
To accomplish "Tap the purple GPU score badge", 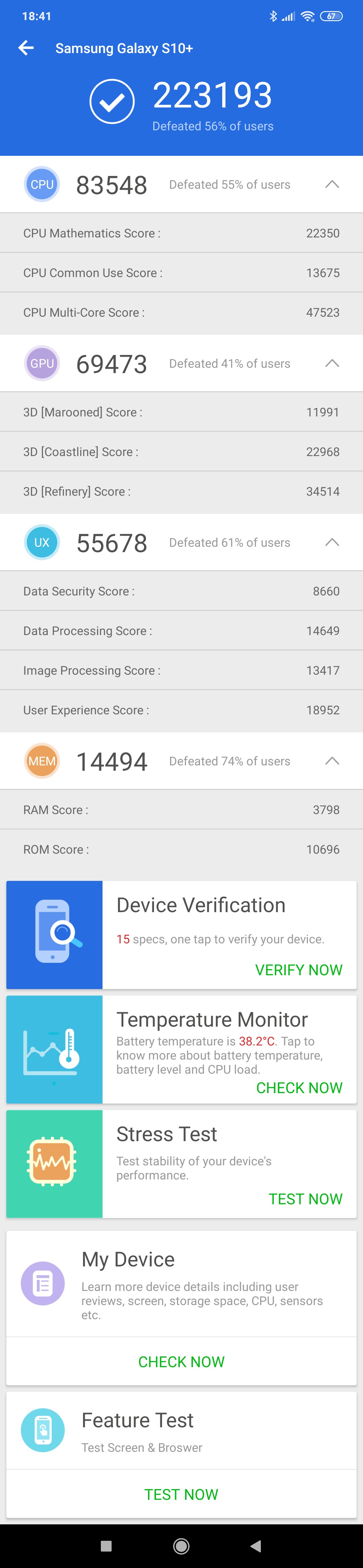I will (x=42, y=363).
